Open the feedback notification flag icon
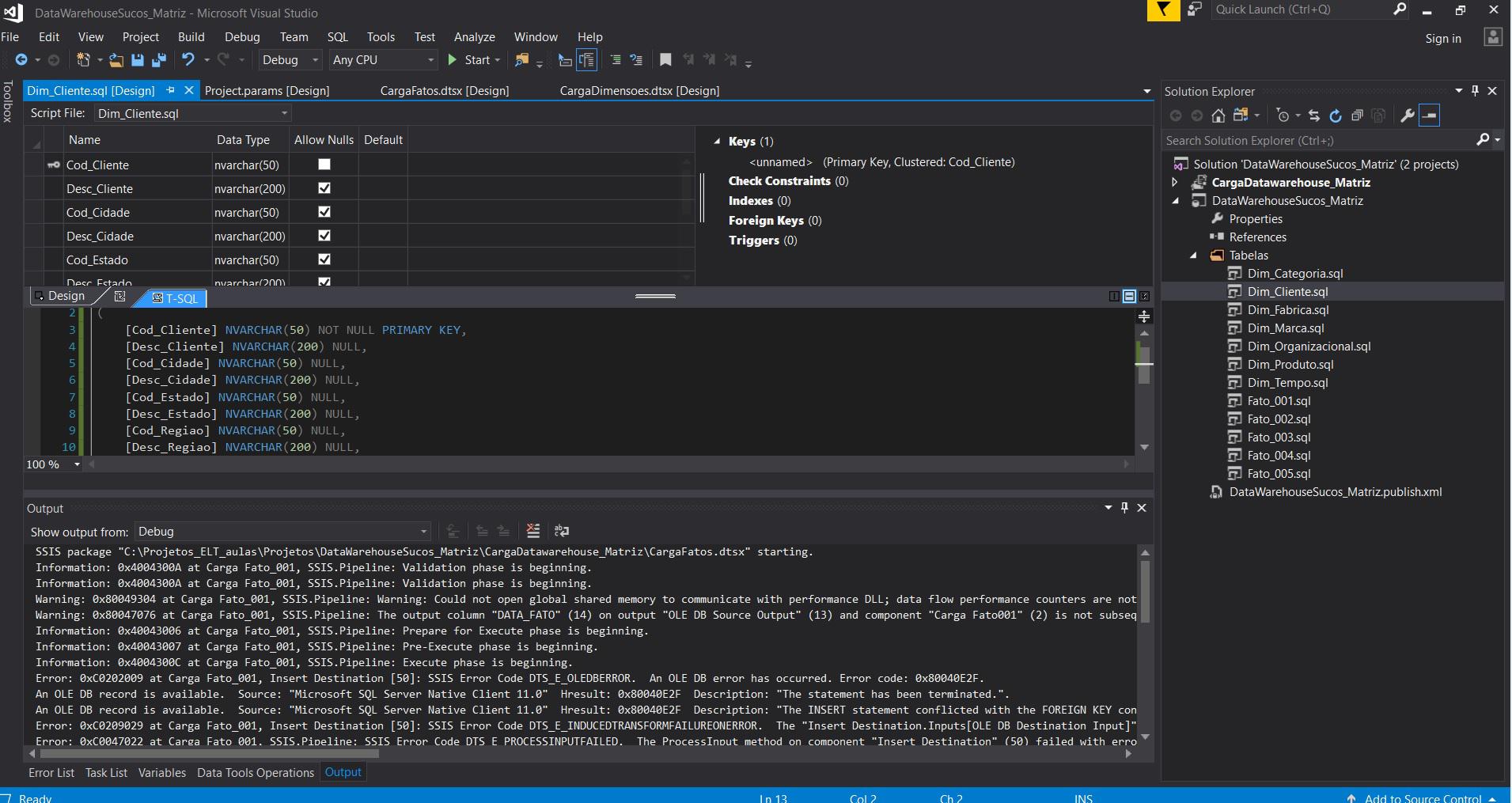 click(x=1163, y=10)
